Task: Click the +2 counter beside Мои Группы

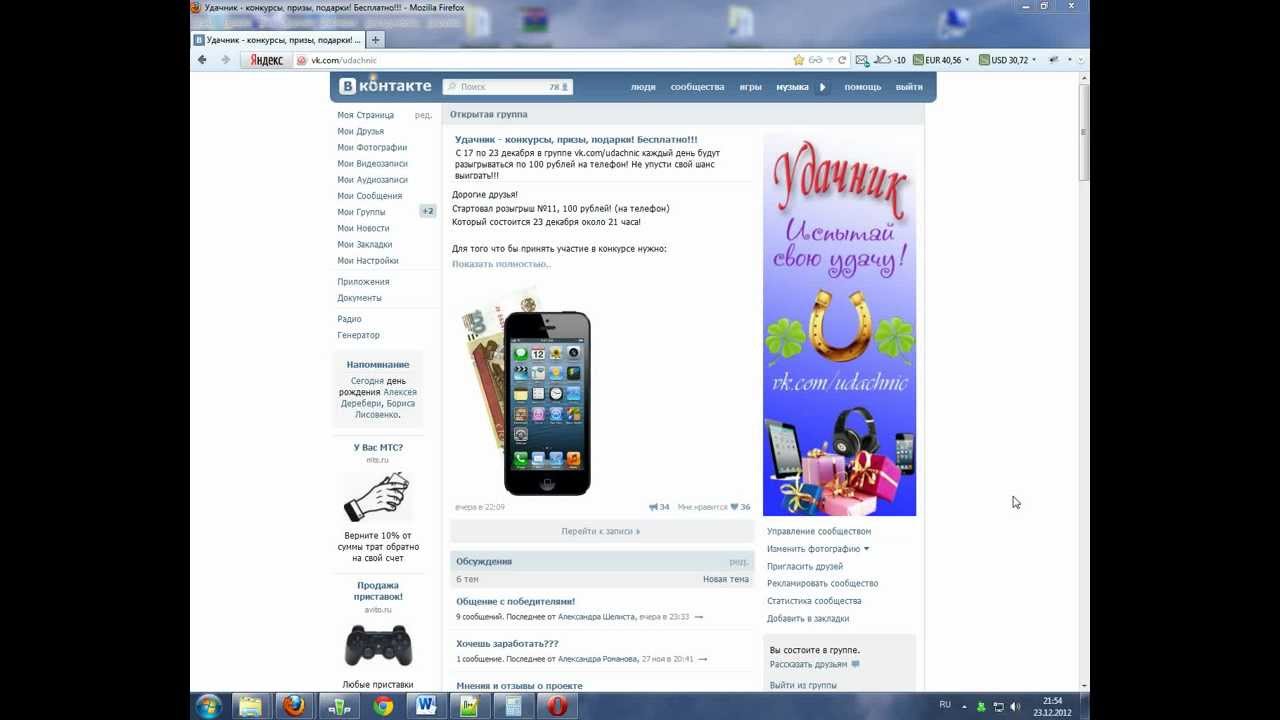Action: pos(427,212)
